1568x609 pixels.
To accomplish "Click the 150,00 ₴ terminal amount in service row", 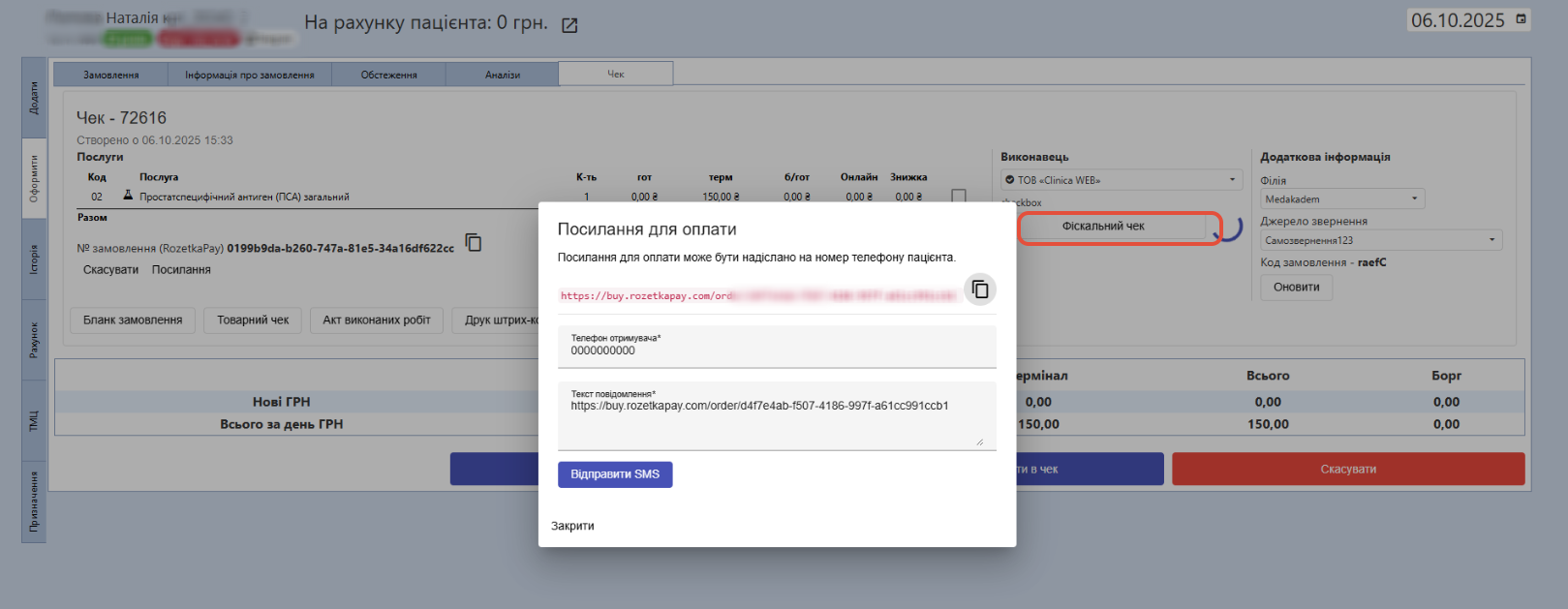I will [721, 197].
